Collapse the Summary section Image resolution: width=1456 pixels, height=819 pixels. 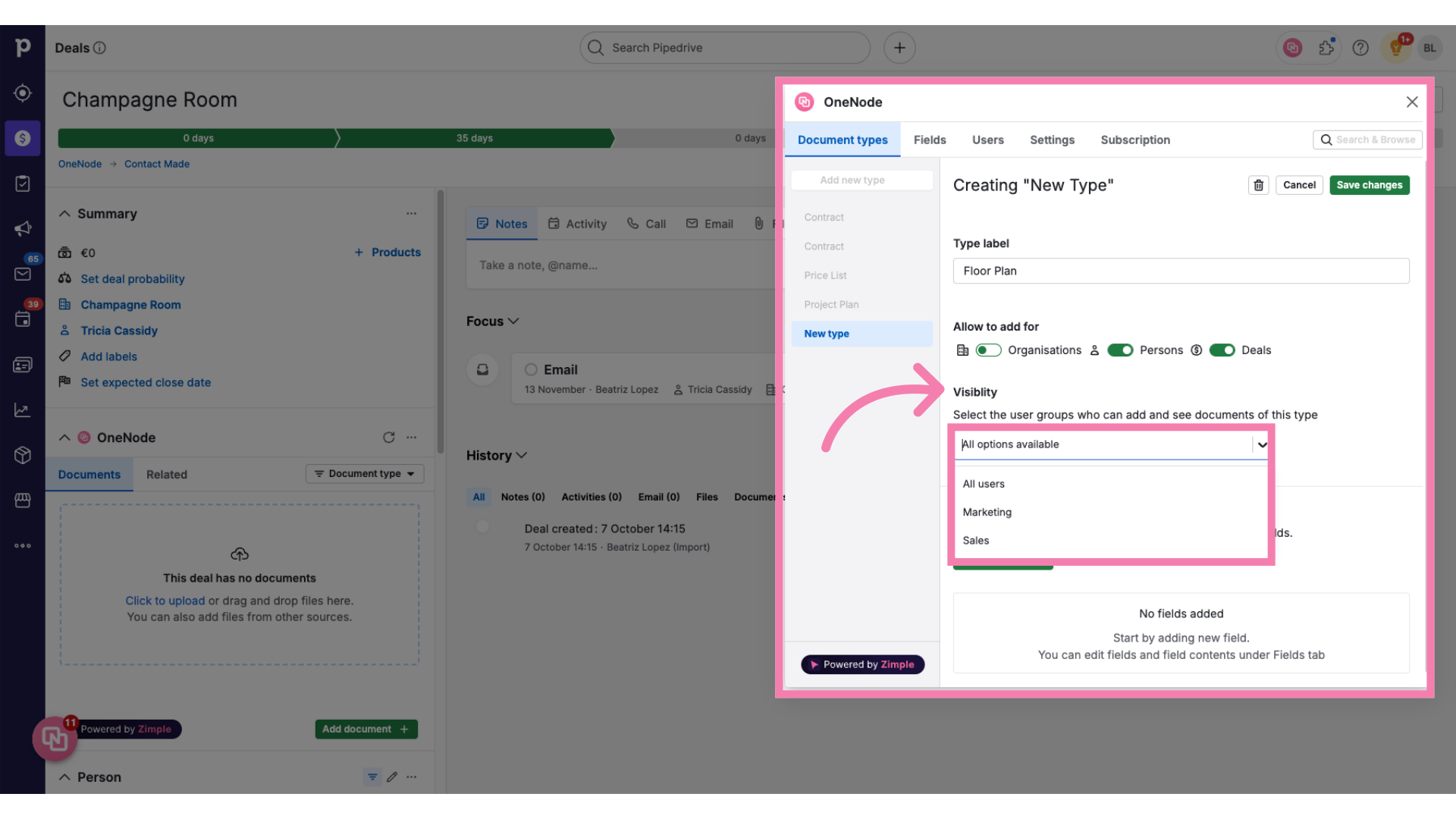[64, 214]
